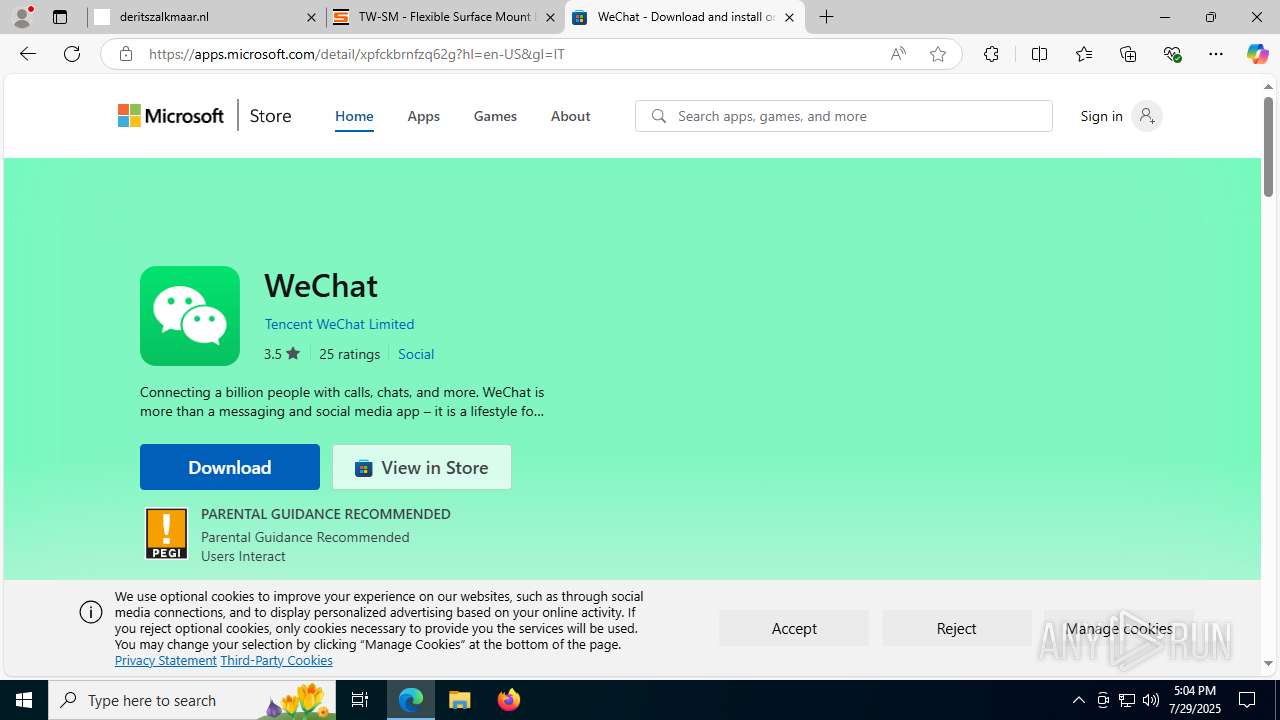The image size is (1280, 720).
Task: Show hidden system tray icons
Action: click(x=1078, y=700)
